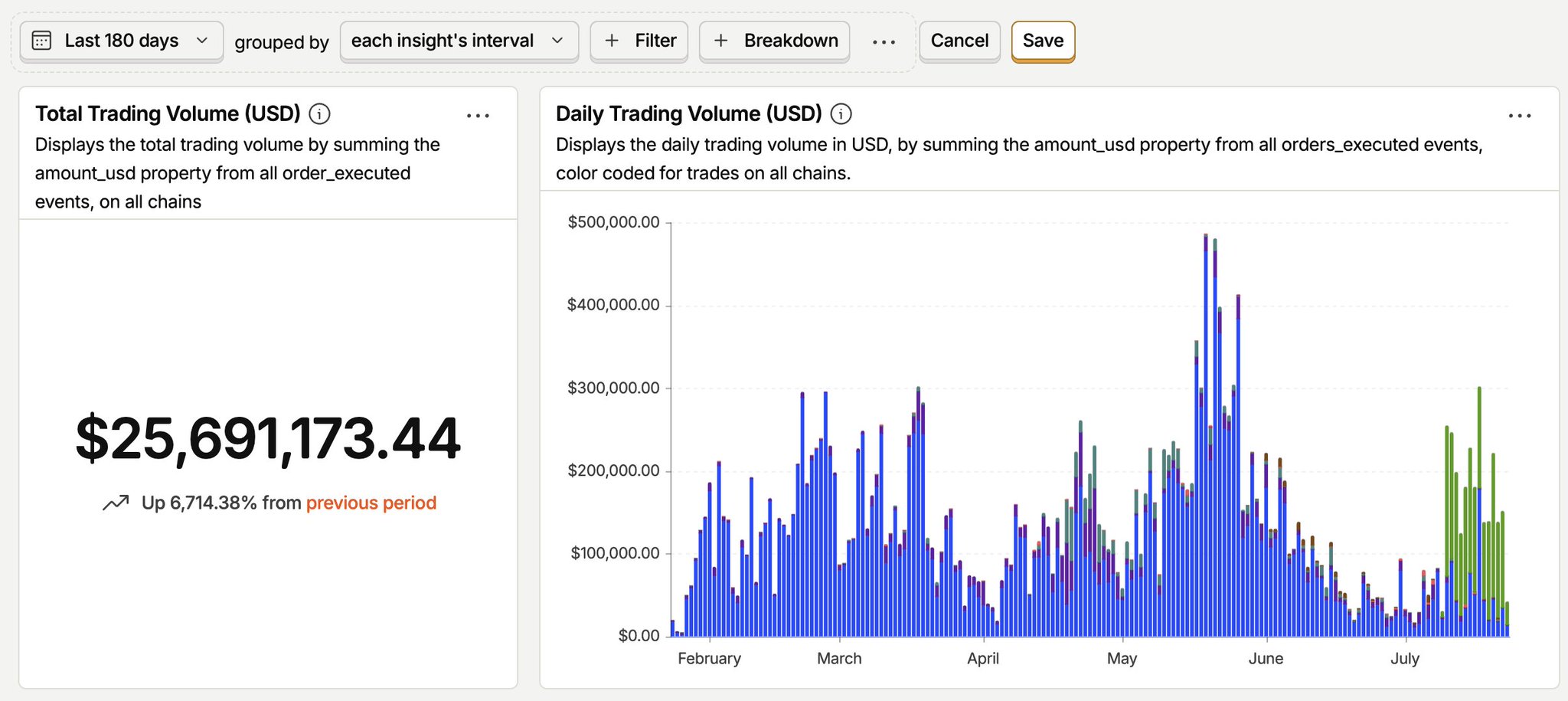Click the trending up arrow icon
This screenshot has width=1568, height=701.
click(116, 503)
